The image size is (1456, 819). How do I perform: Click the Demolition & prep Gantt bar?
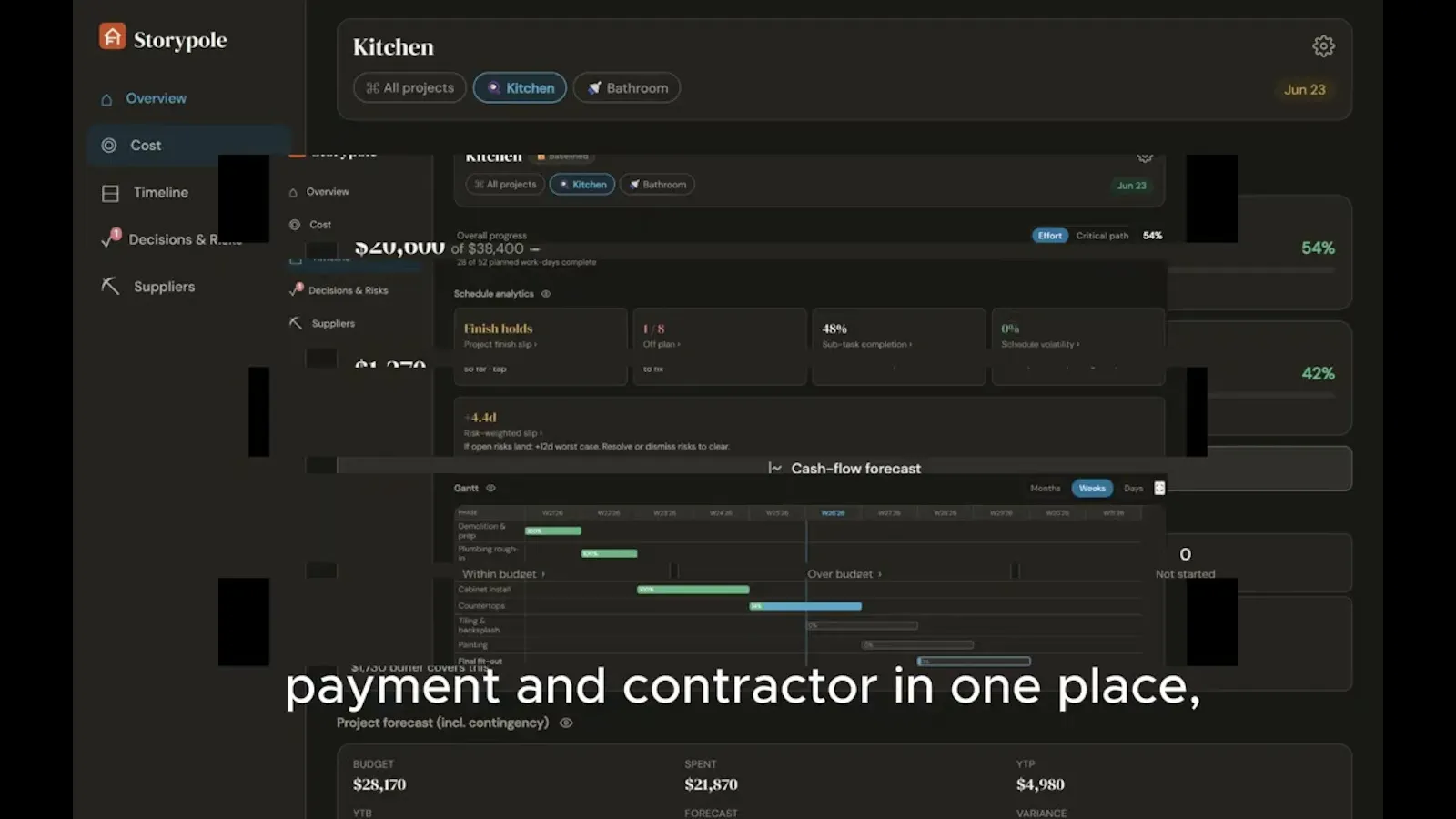coord(553,531)
